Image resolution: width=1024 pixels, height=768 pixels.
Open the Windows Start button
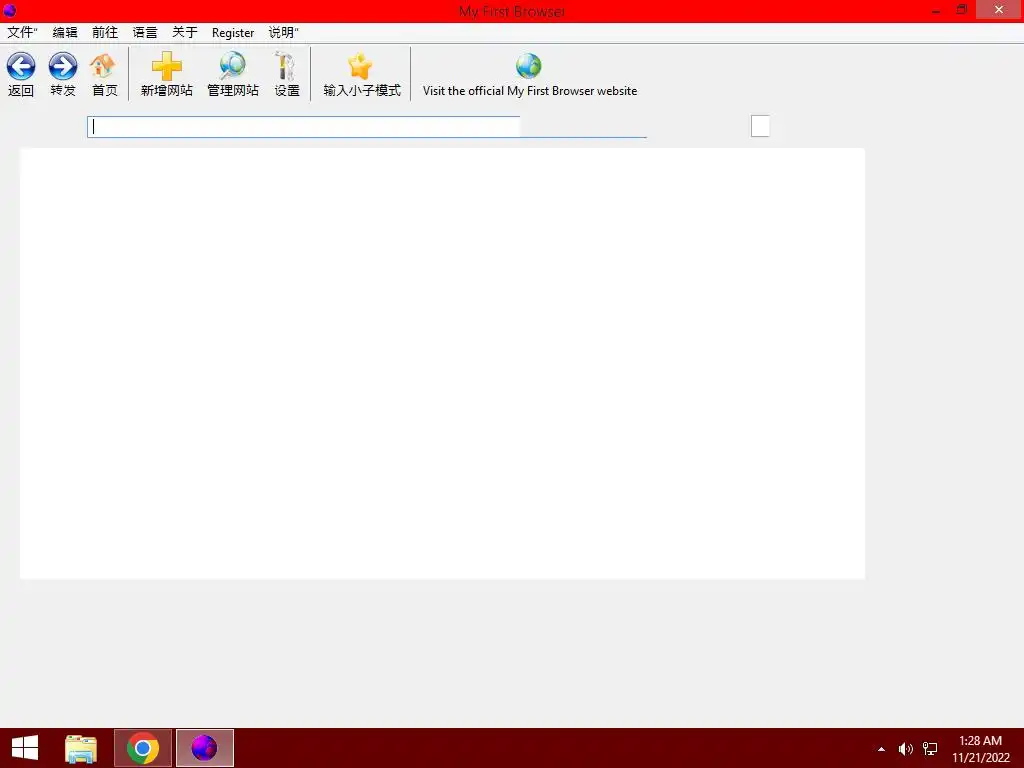(25, 748)
